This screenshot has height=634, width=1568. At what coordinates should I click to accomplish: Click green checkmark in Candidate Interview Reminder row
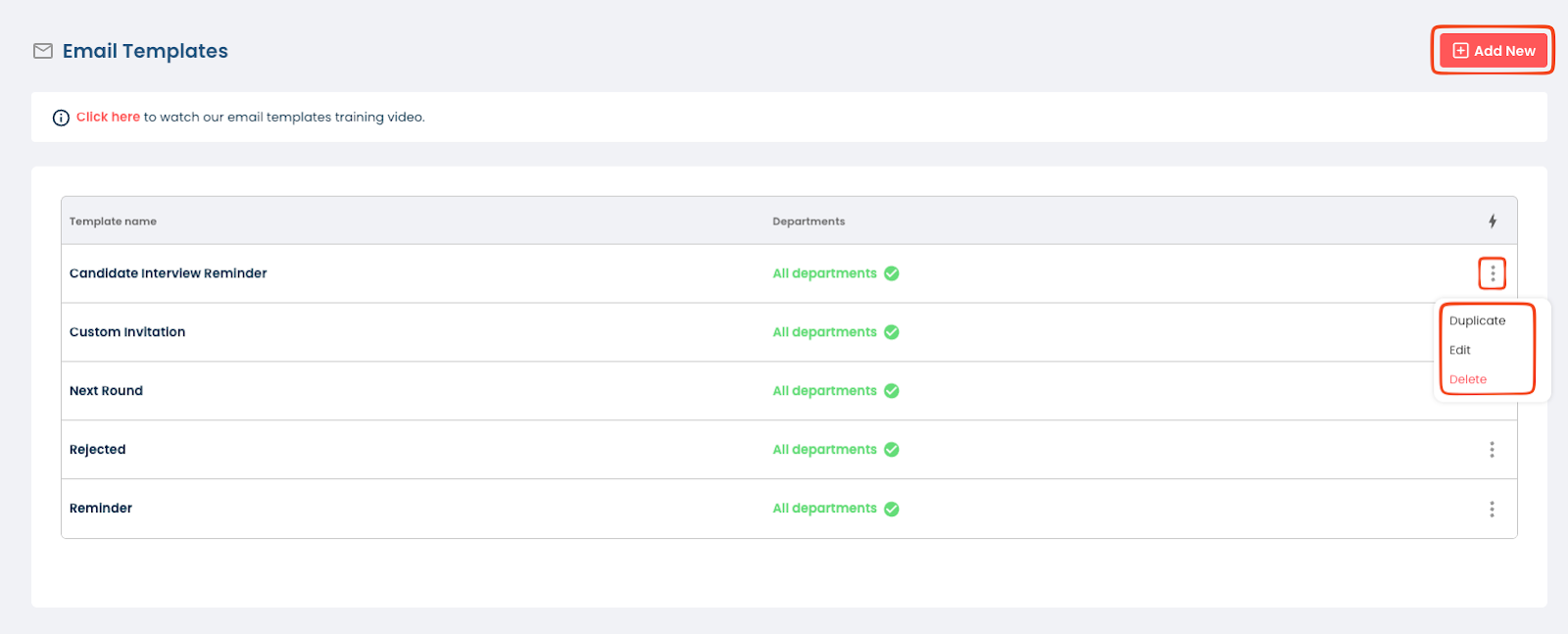coord(892,273)
